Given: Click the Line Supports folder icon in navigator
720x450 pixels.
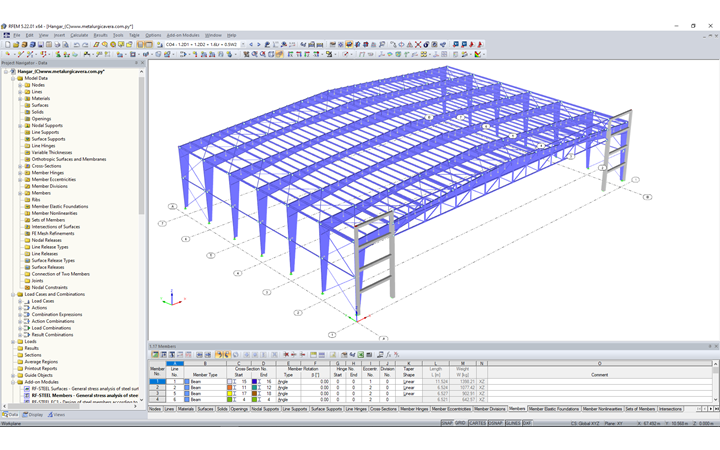Looking at the screenshot, I should point(28,132).
